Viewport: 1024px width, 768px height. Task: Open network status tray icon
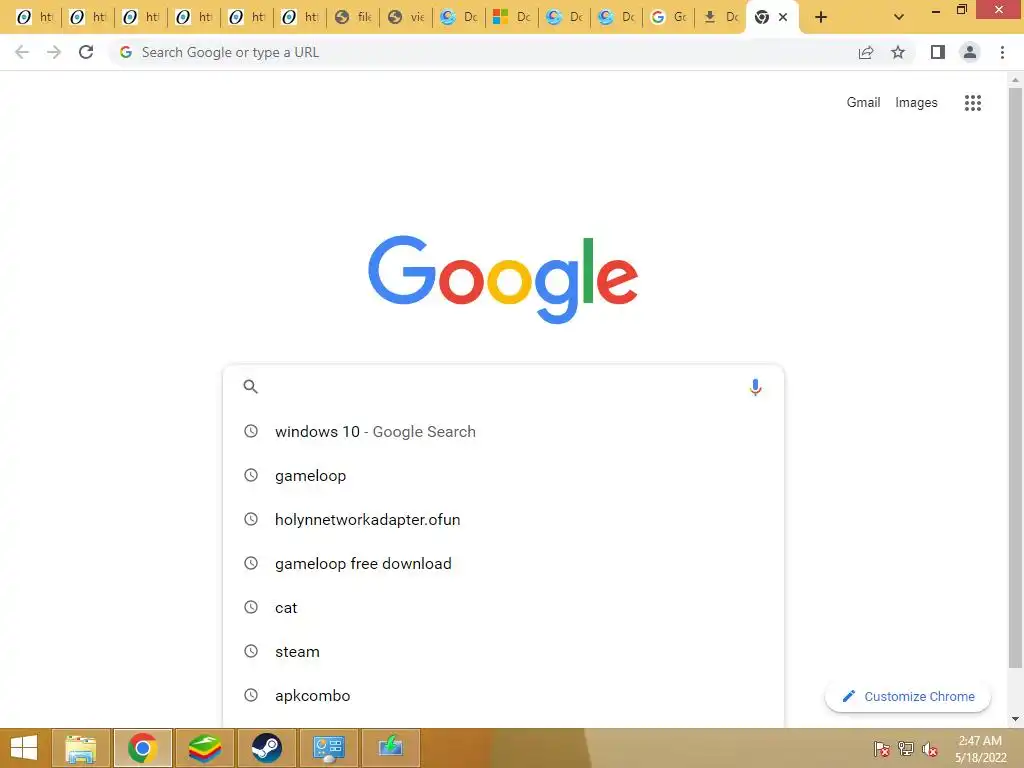point(906,749)
